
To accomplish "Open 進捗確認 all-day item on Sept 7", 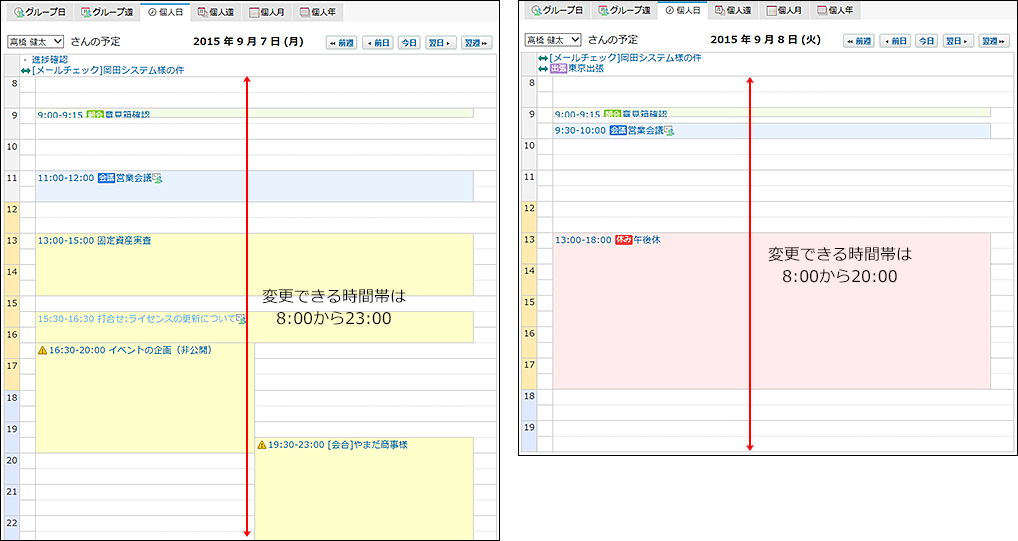I will point(50,60).
